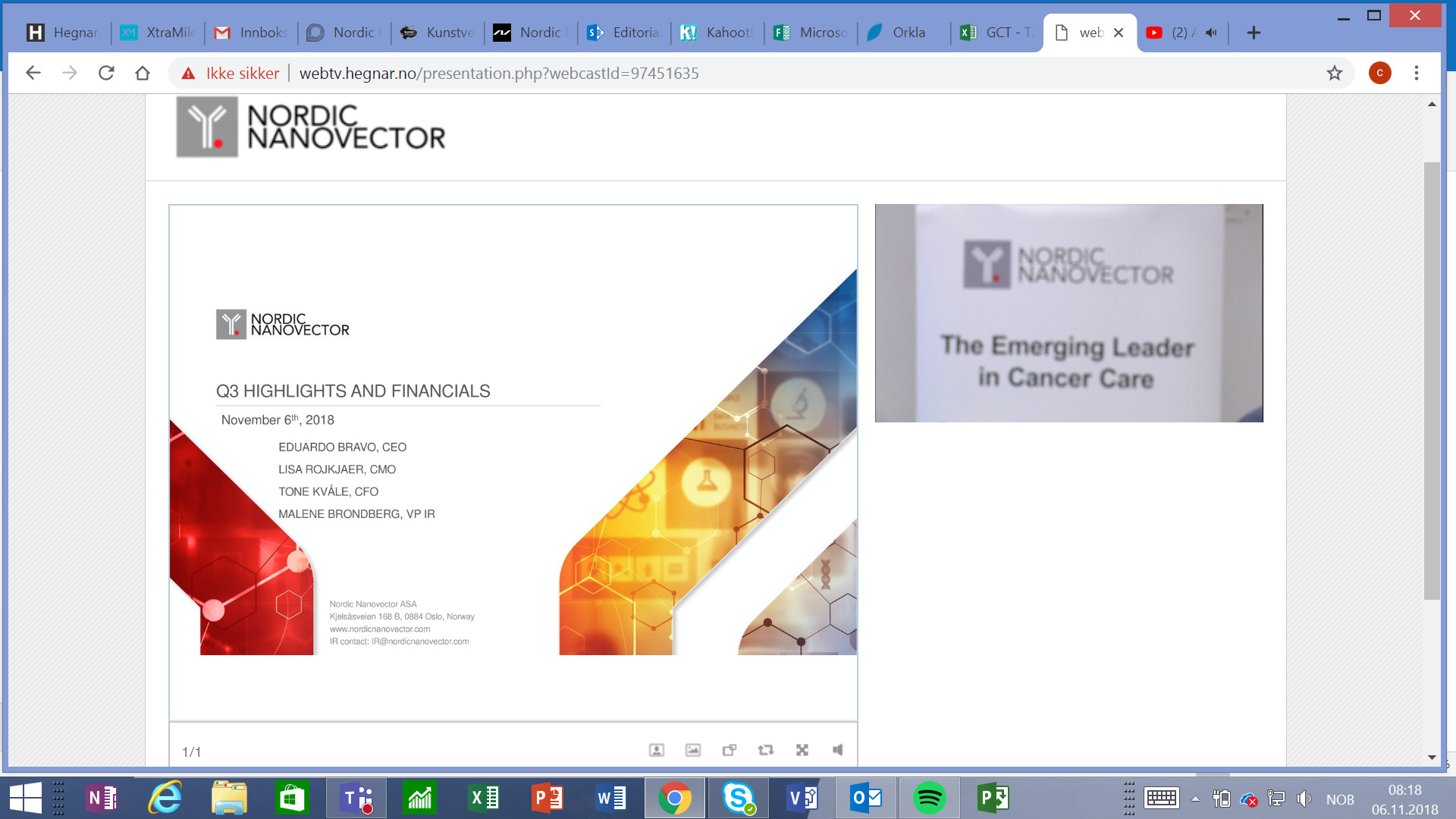1456x819 pixels.
Task: Open a new Chrome tab
Action: tap(1254, 33)
